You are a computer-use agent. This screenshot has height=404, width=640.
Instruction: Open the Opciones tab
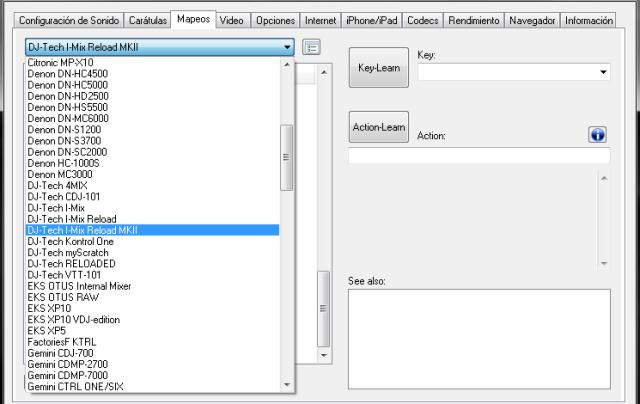point(276,20)
